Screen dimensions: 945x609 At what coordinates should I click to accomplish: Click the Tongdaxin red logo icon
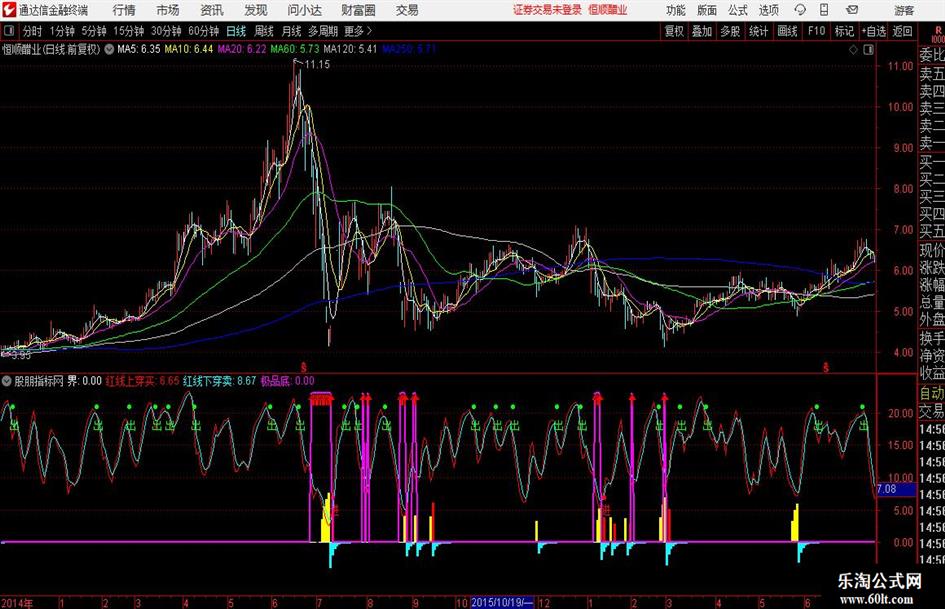(9, 10)
